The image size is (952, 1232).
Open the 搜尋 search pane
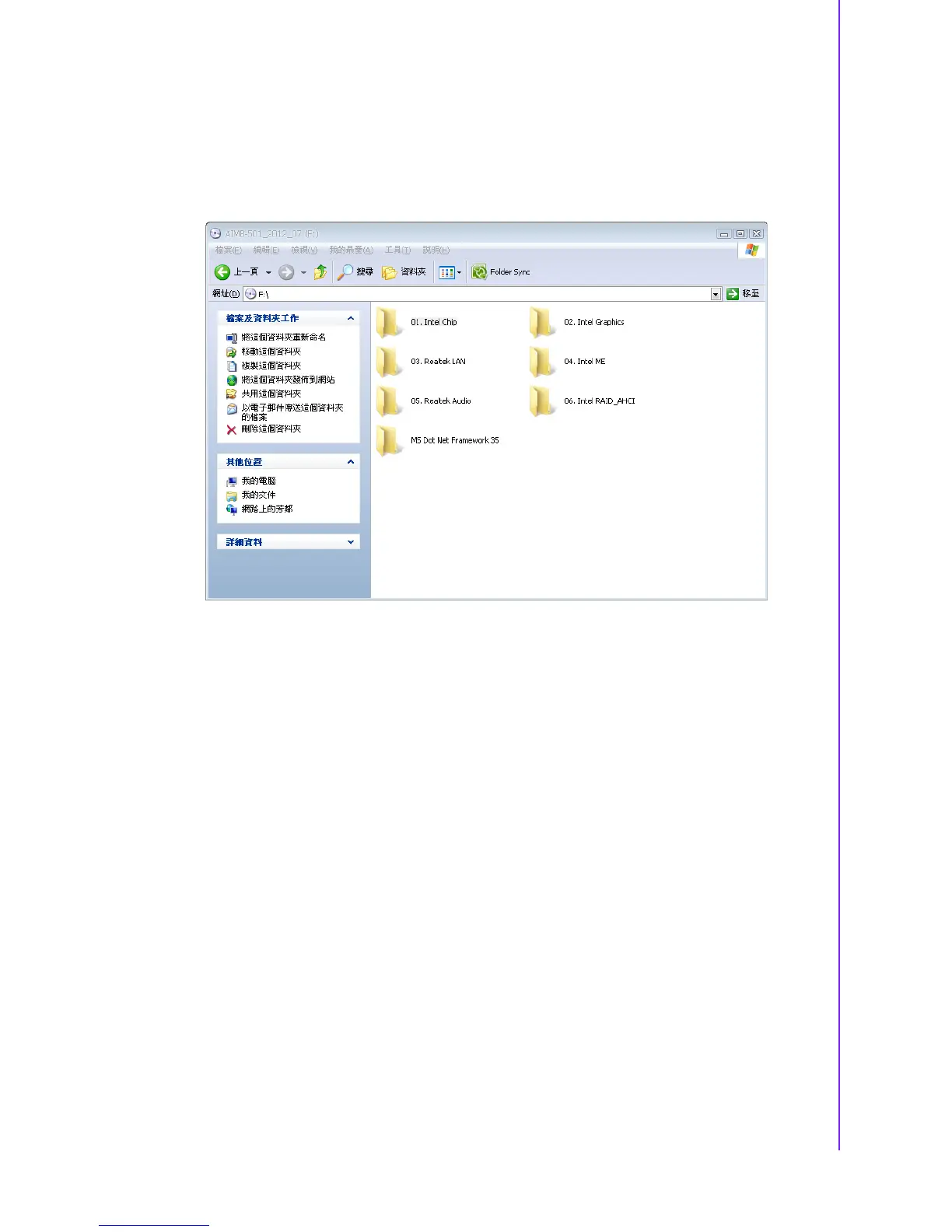pos(355,272)
